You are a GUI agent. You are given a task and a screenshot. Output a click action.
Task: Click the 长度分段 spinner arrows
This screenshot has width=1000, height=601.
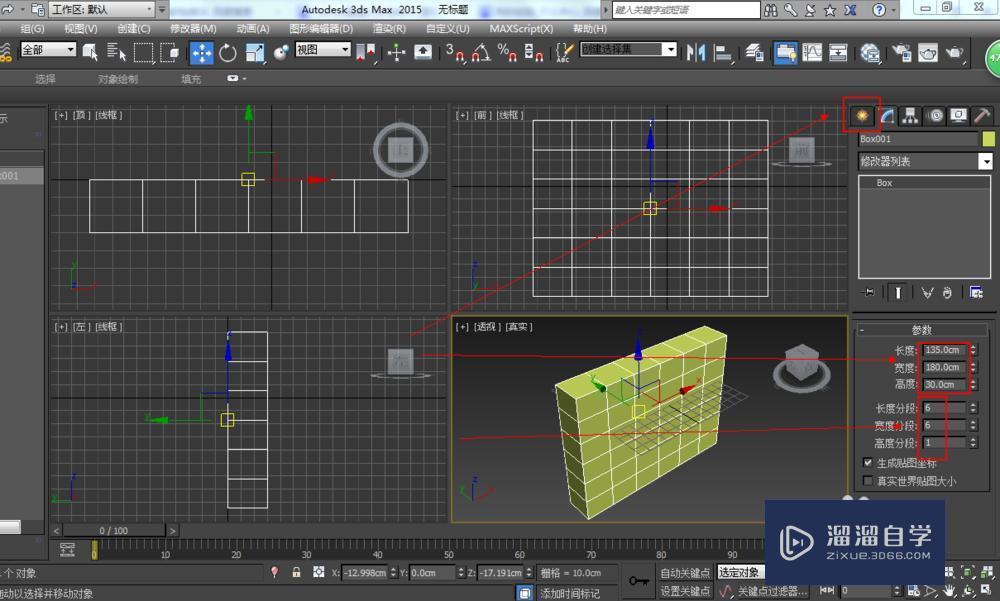point(973,407)
